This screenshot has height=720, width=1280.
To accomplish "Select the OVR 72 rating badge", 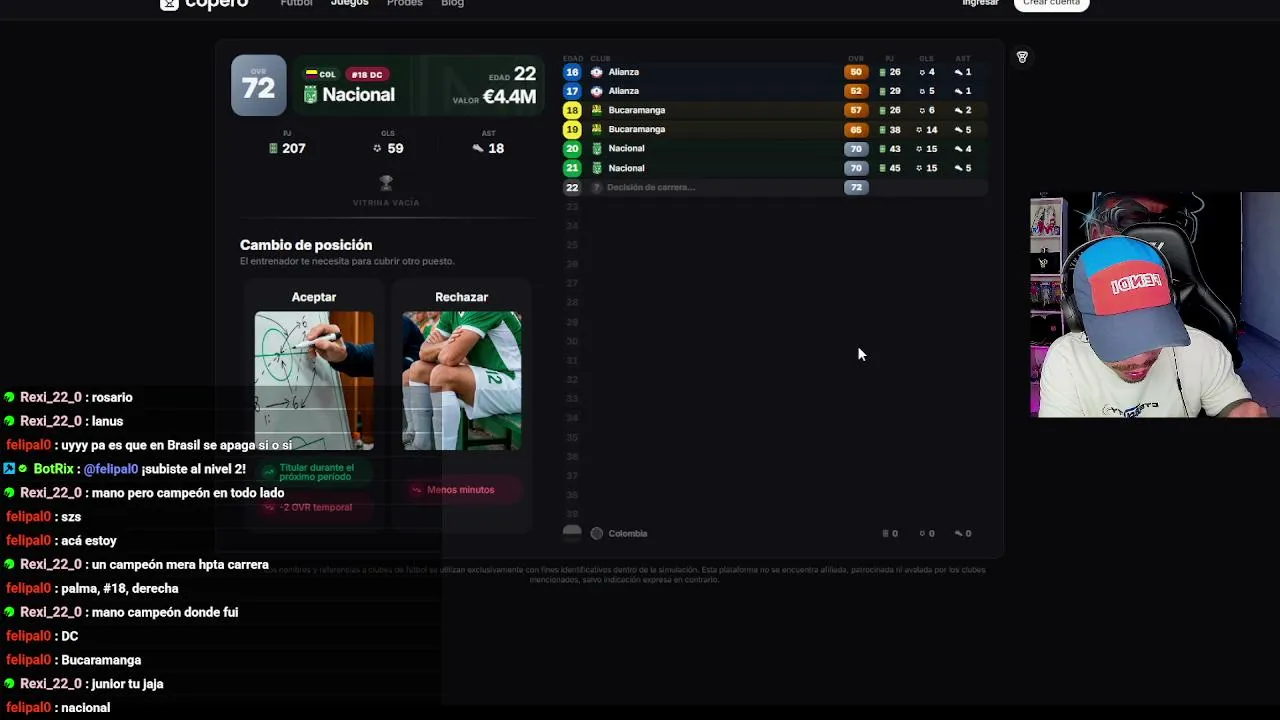I will click(258, 85).
